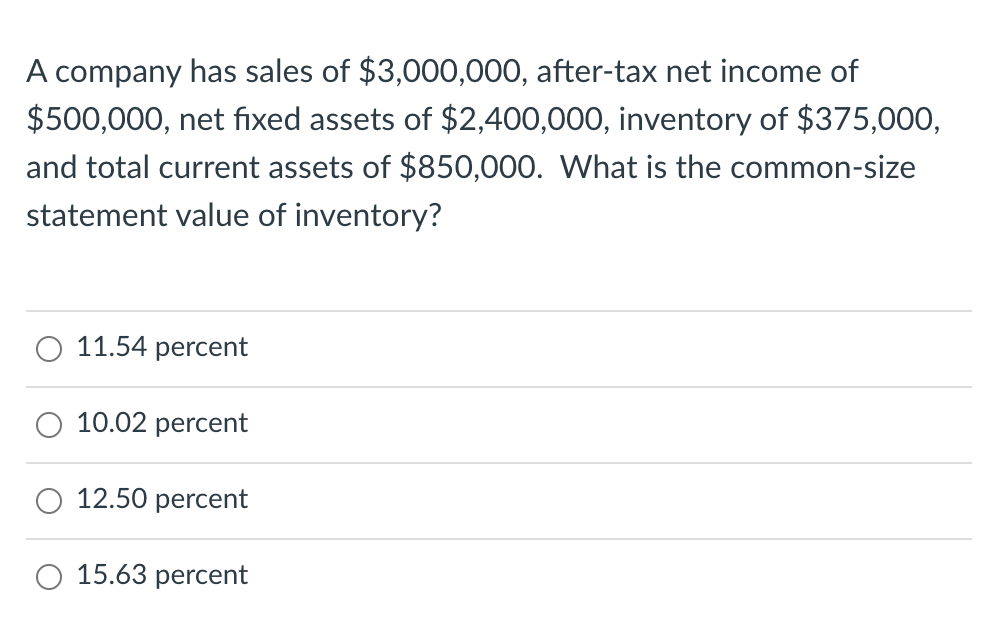Select the 11.54 percent radio button
This screenshot has width=994, height=630.
(49, 349)
